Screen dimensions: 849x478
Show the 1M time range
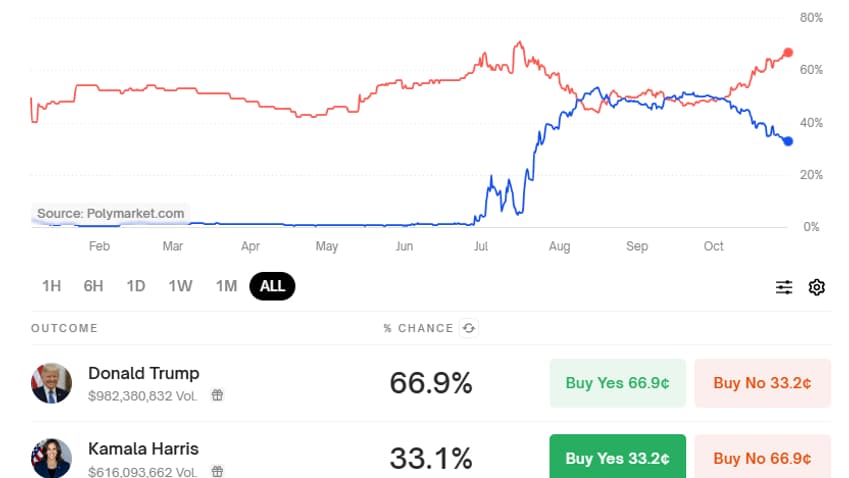pos(226,286)
